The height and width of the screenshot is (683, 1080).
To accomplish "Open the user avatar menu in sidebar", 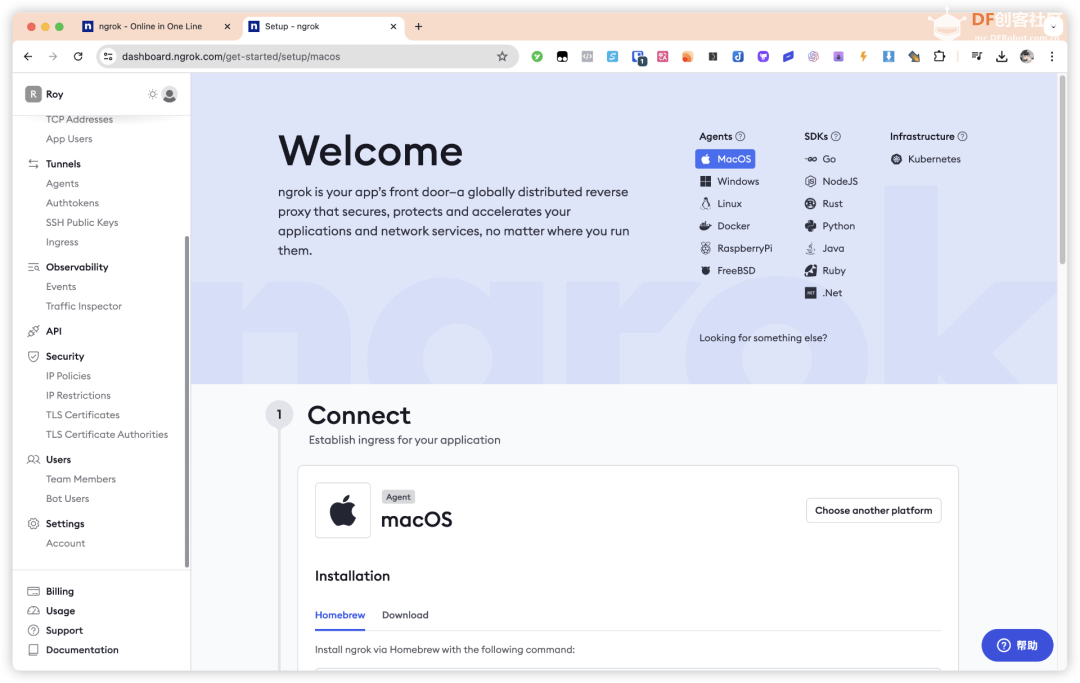I will [169, 94].
